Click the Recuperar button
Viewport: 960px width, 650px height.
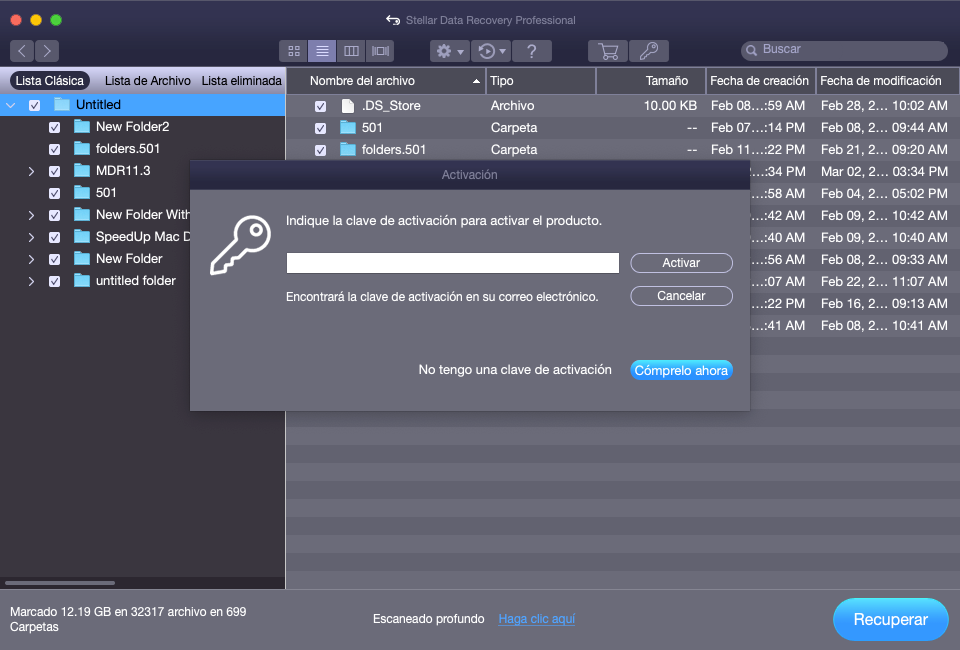point(891,619)
